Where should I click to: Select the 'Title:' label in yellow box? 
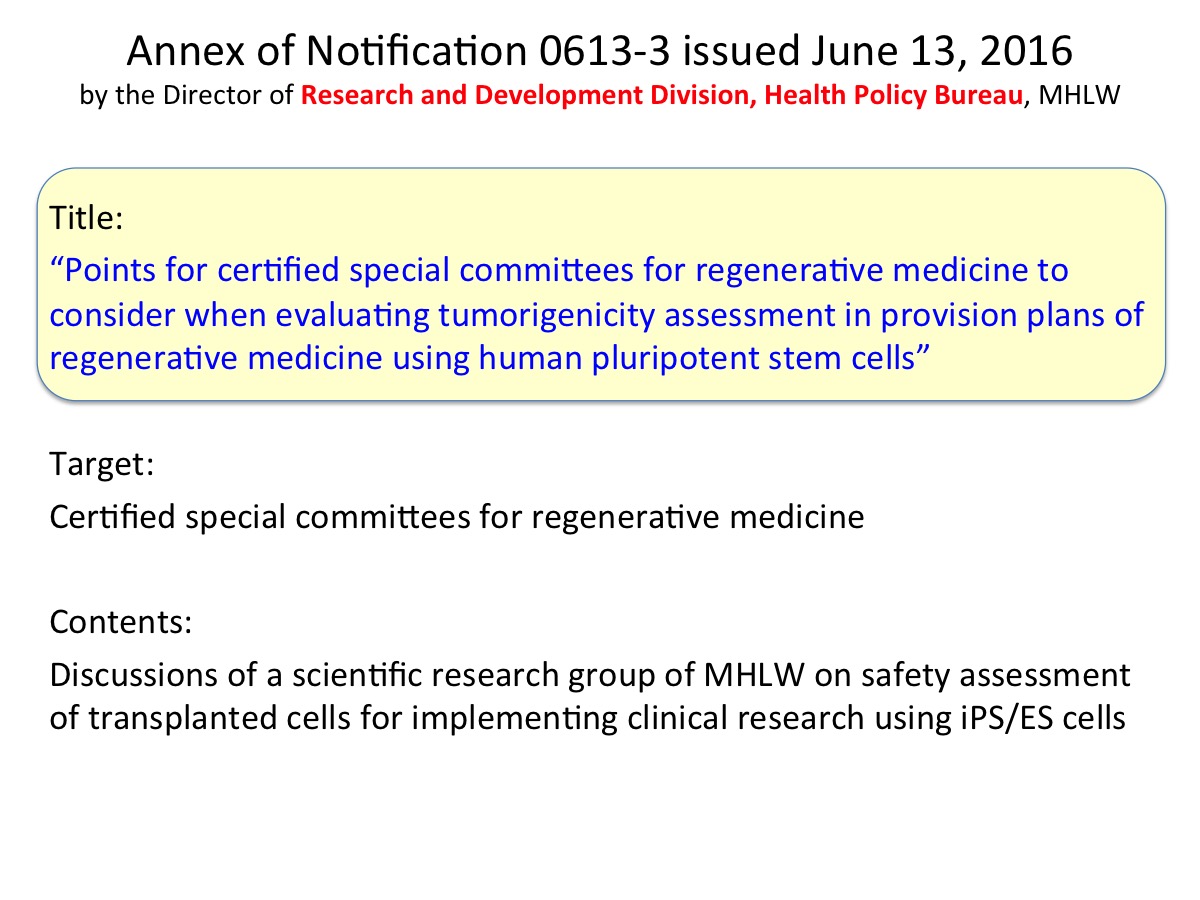pos(86,220)
